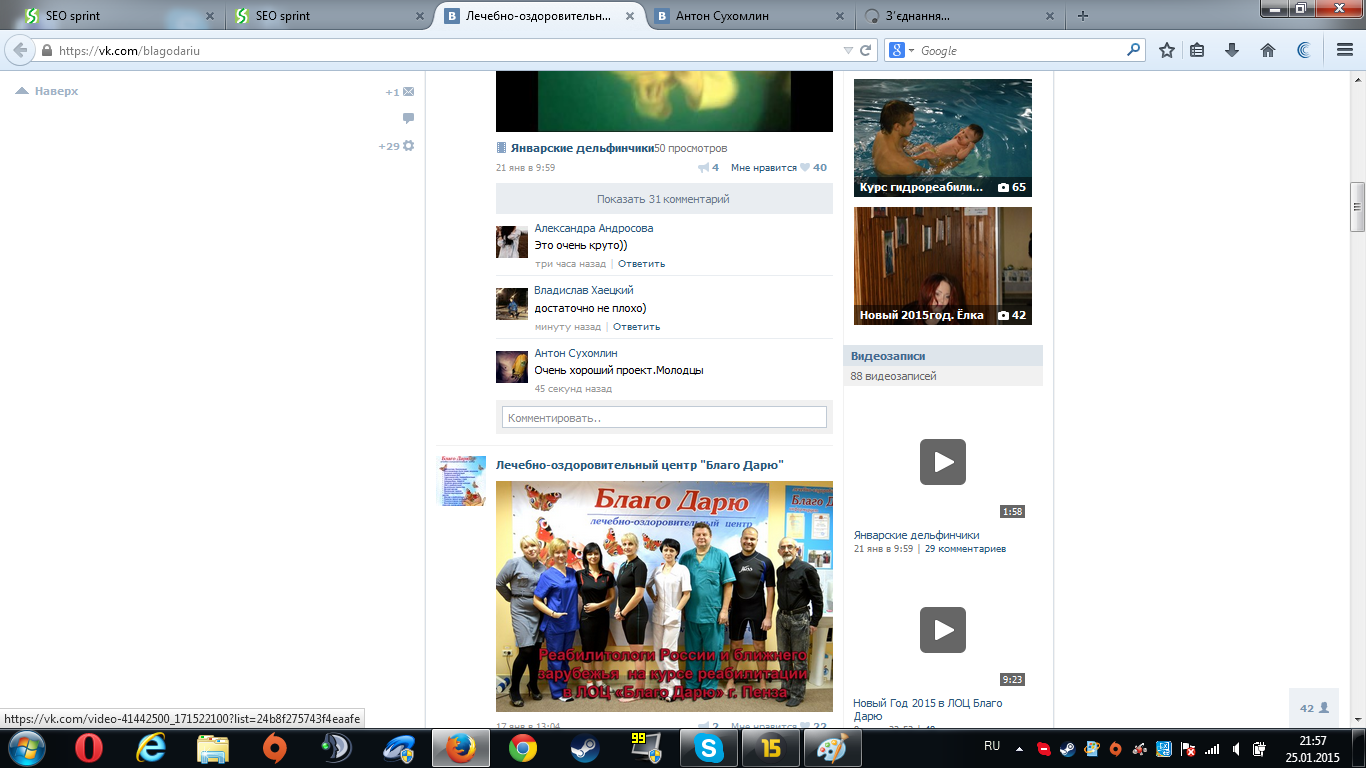Viewport: 1366px width, 768px height.
Task: Open Steam from the taskbar
Action: (584, 748)
